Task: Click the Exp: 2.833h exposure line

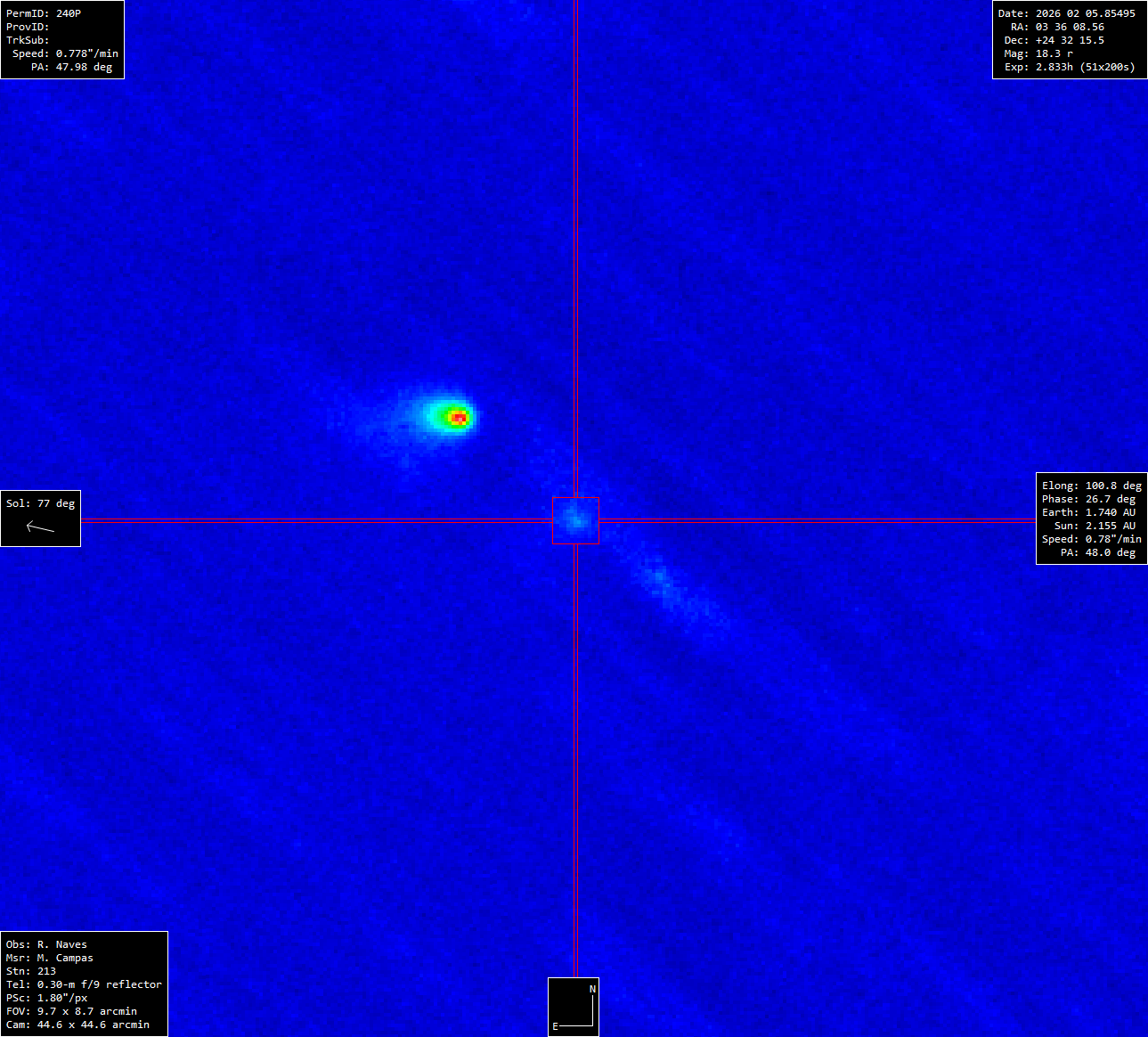Action: (x=1070, y=67)
